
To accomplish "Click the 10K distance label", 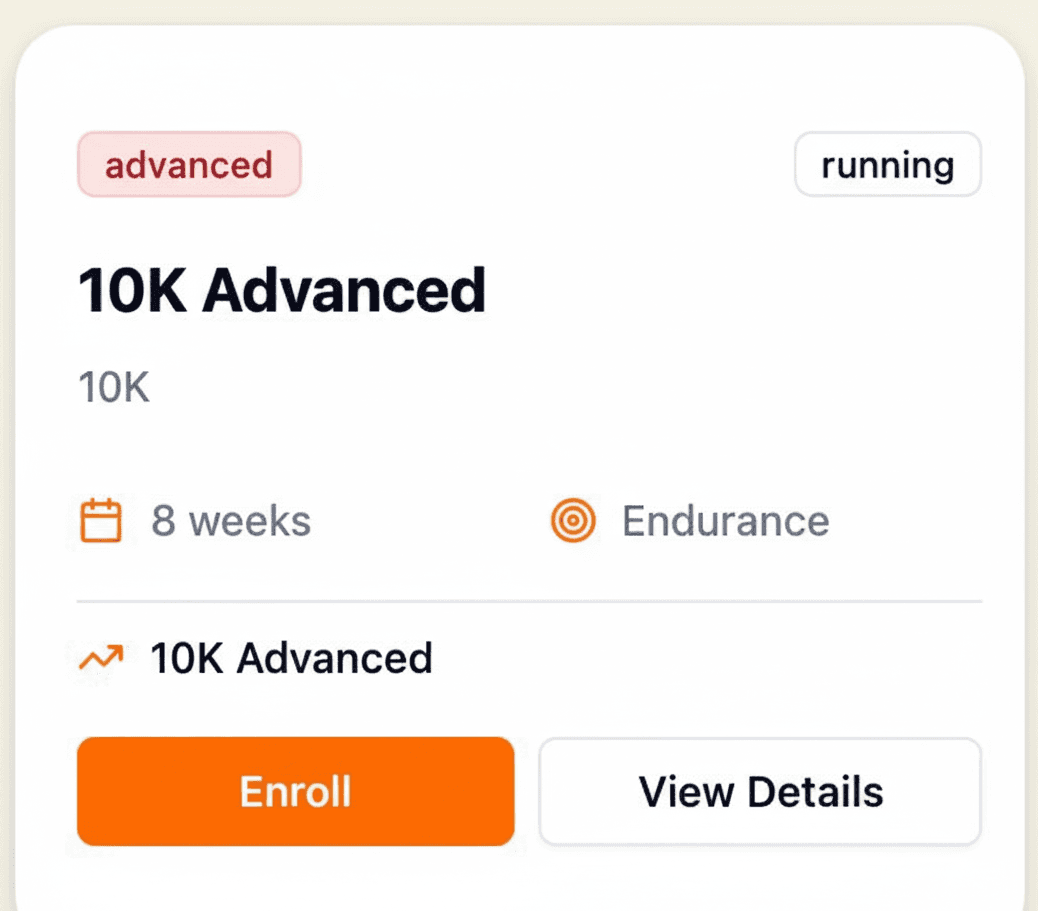I will tap(113, 387).
